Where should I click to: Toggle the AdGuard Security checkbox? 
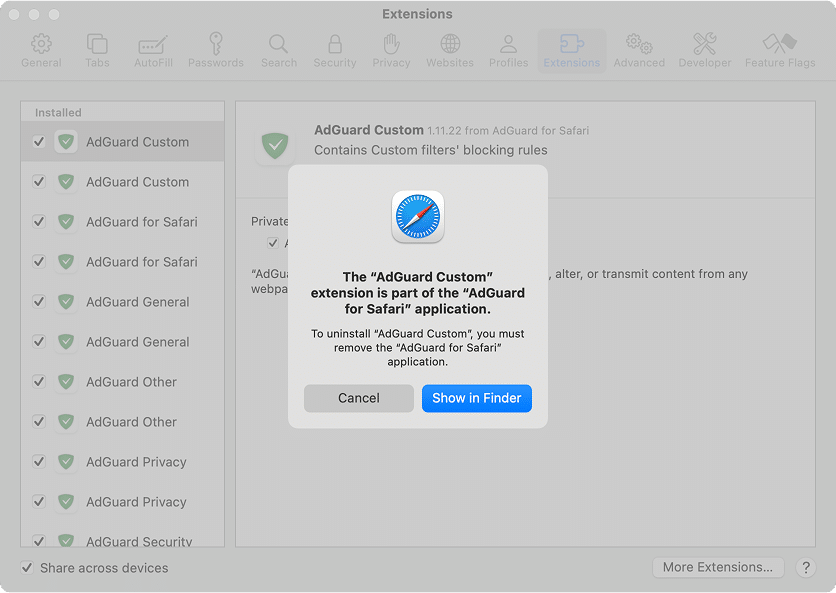39,541
